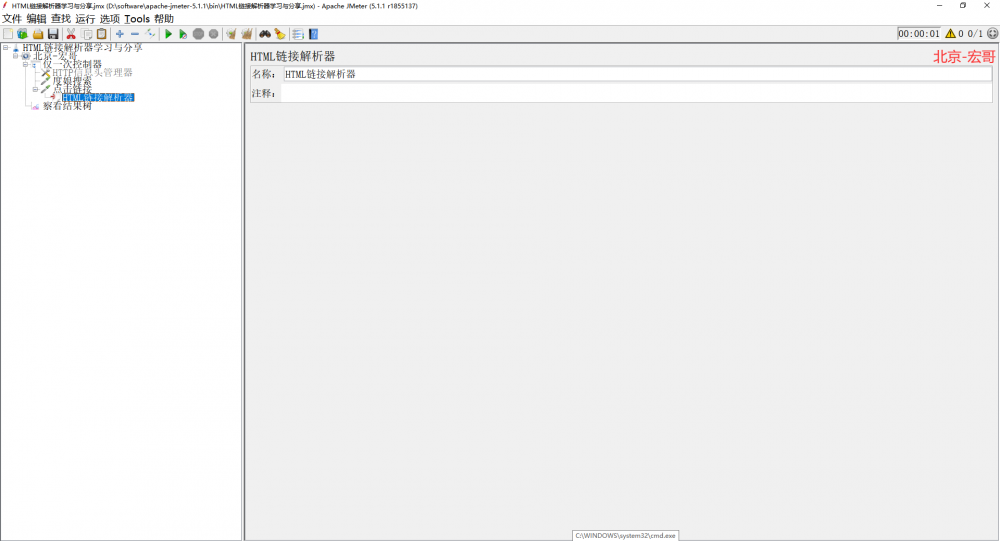Image resolution: width=1000 pixels, height=541 pixels.
Task: Open the 文件 menu
Action: [x=12, y=19]
